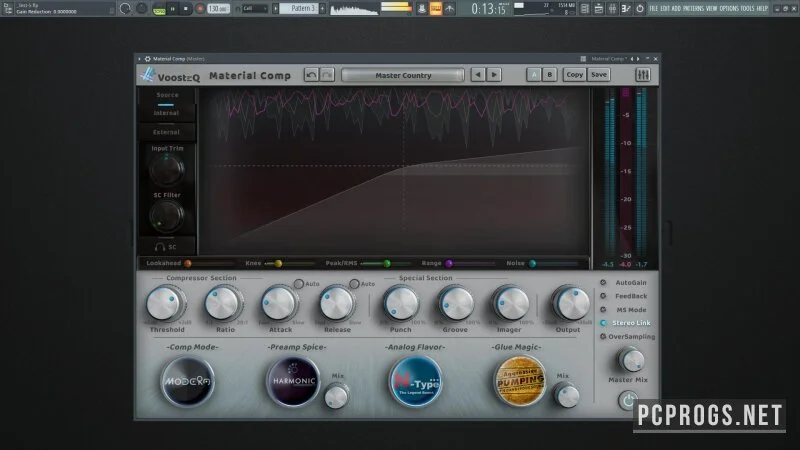Open the FL Studio mixer view icon
Viewport: 800px width, 450px height.
[612, 9]
